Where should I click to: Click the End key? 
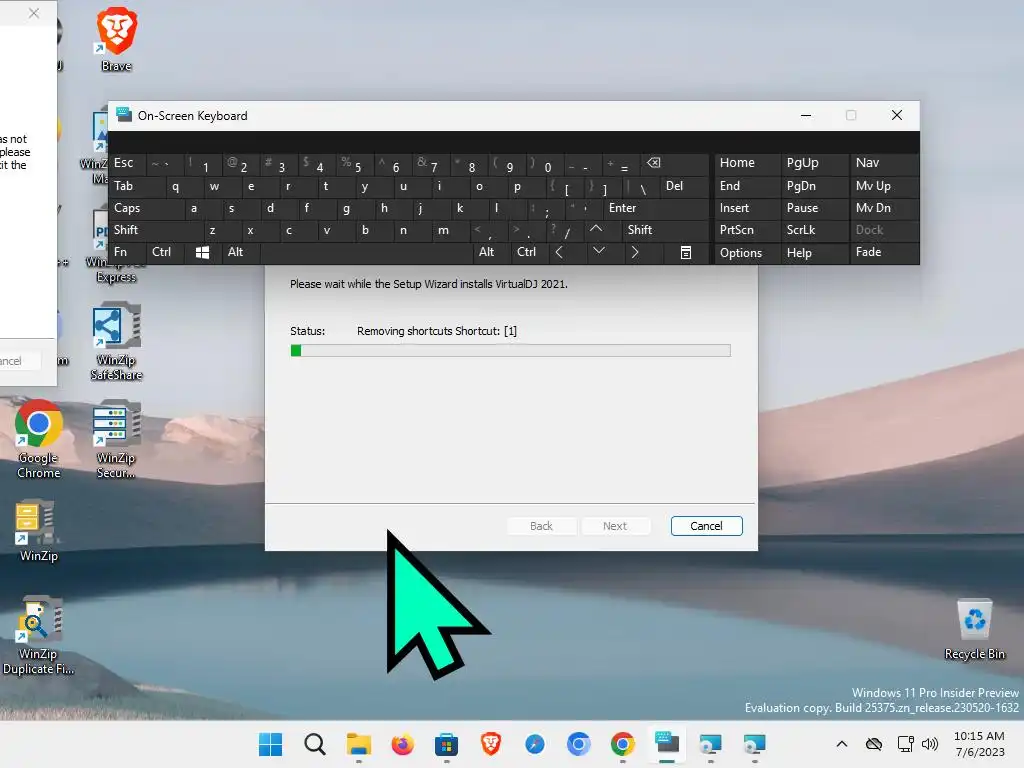[746, 186]
